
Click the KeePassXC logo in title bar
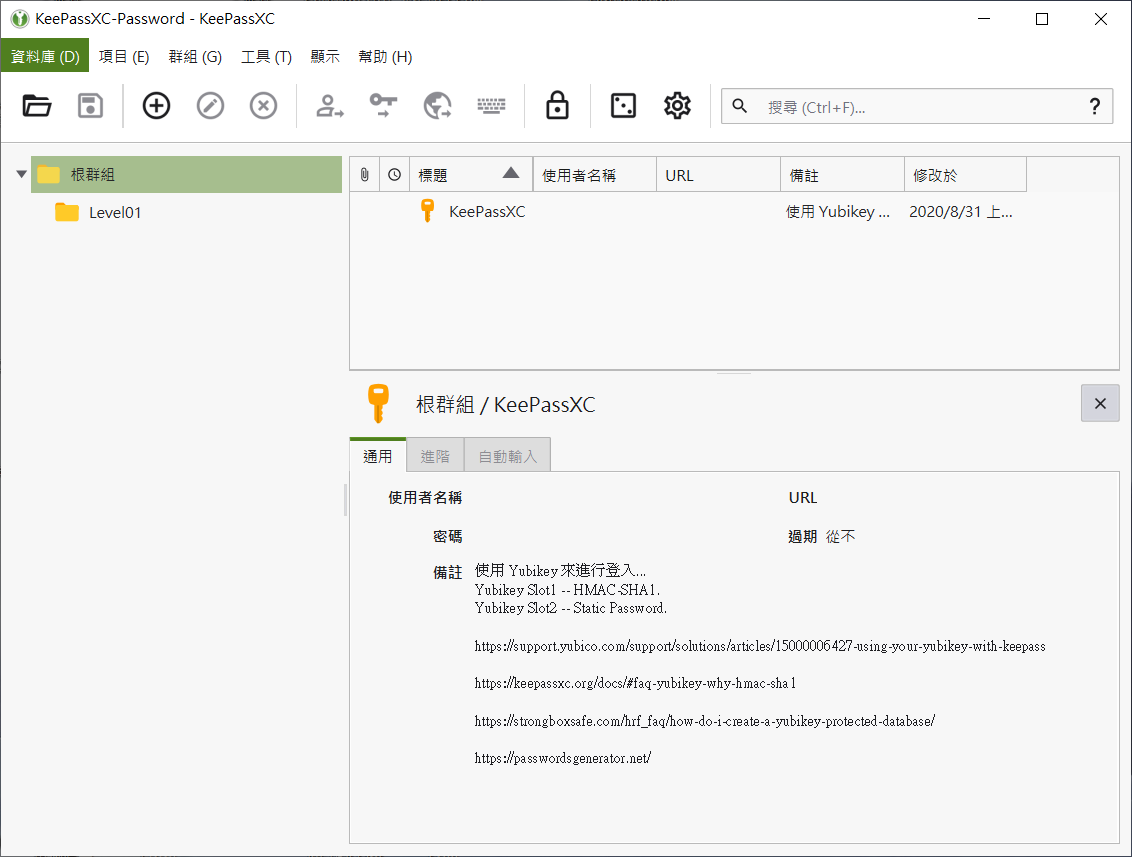19,19
